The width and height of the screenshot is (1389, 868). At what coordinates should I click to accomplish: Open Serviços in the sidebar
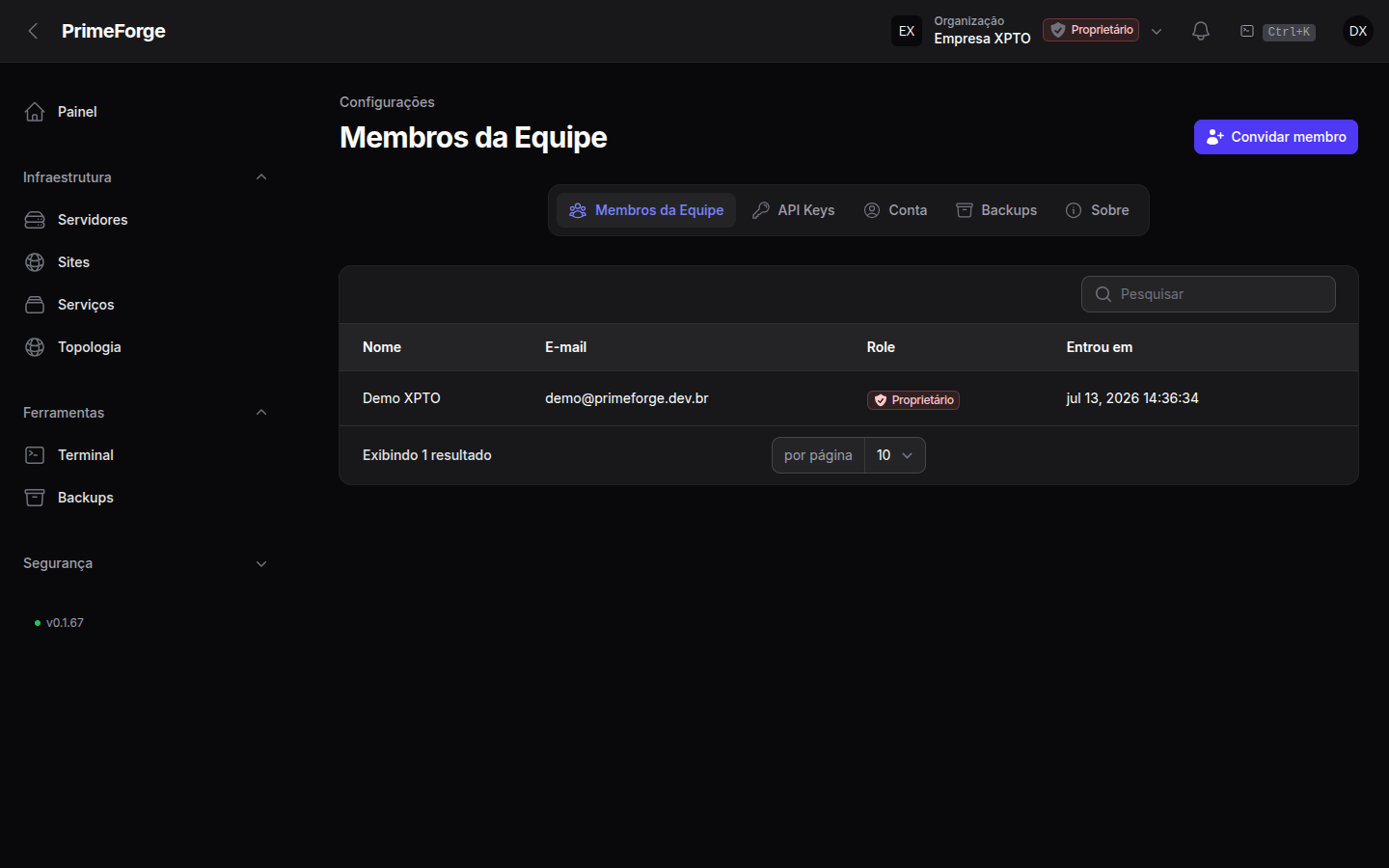(86, 305)
